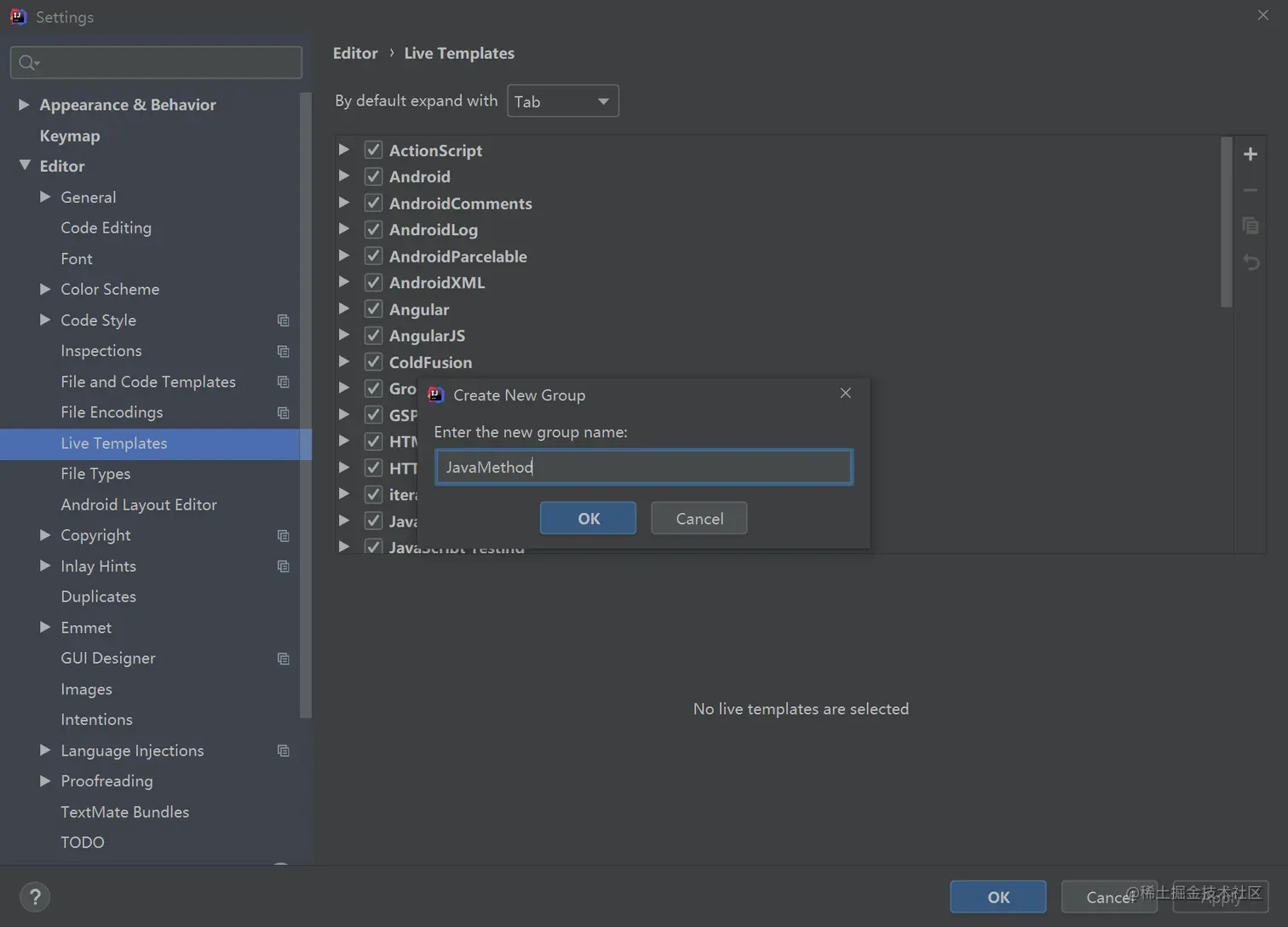Disable the ColdFusion template group checkbox
The width and height of the screenshot is (1288, 927).
pyautogui.click(x=373, y=362)
